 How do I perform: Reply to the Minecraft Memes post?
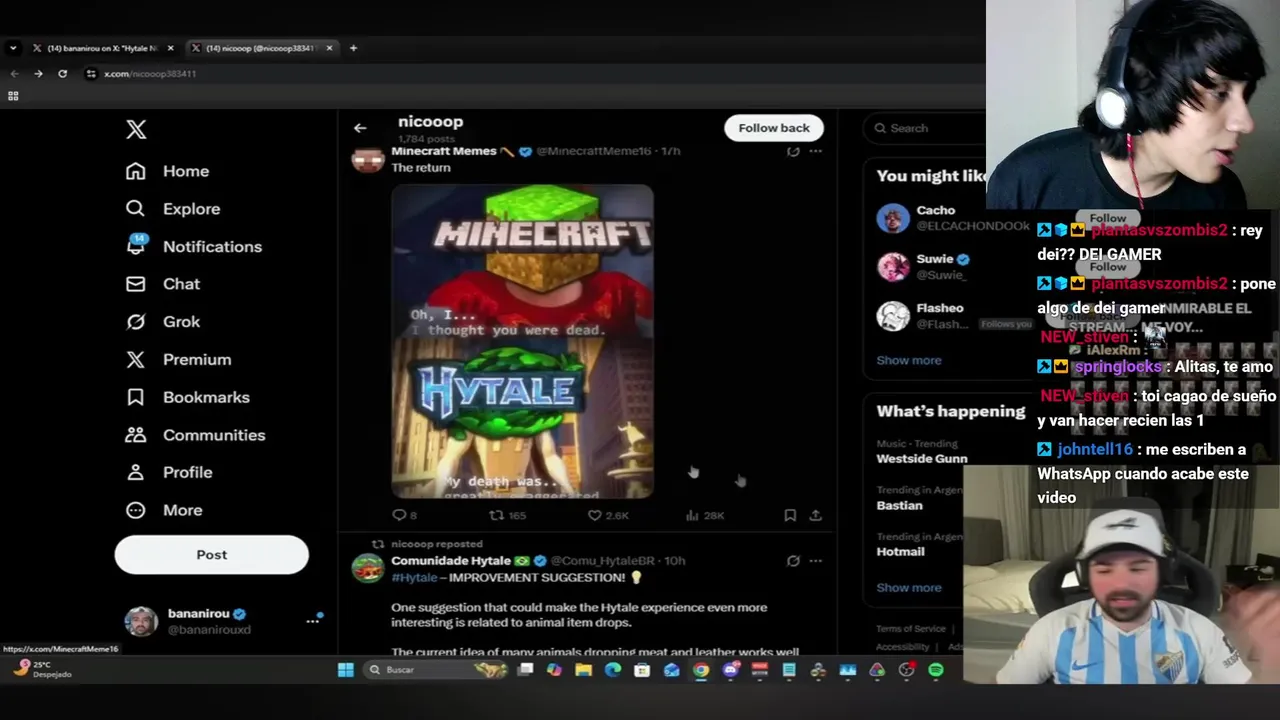pos(404,515)
